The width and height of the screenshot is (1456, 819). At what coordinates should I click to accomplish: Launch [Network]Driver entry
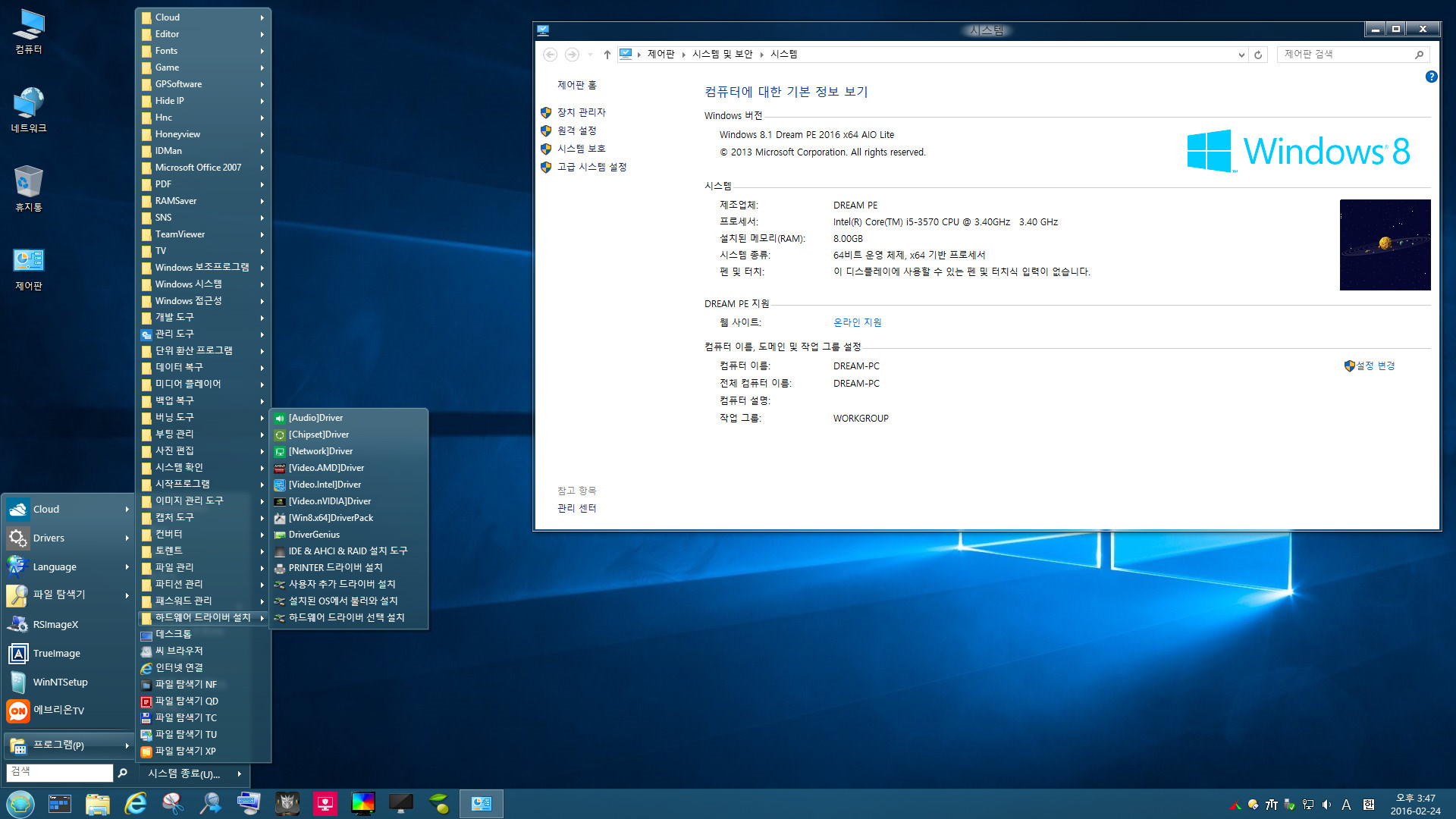click(x=349, y=451)
